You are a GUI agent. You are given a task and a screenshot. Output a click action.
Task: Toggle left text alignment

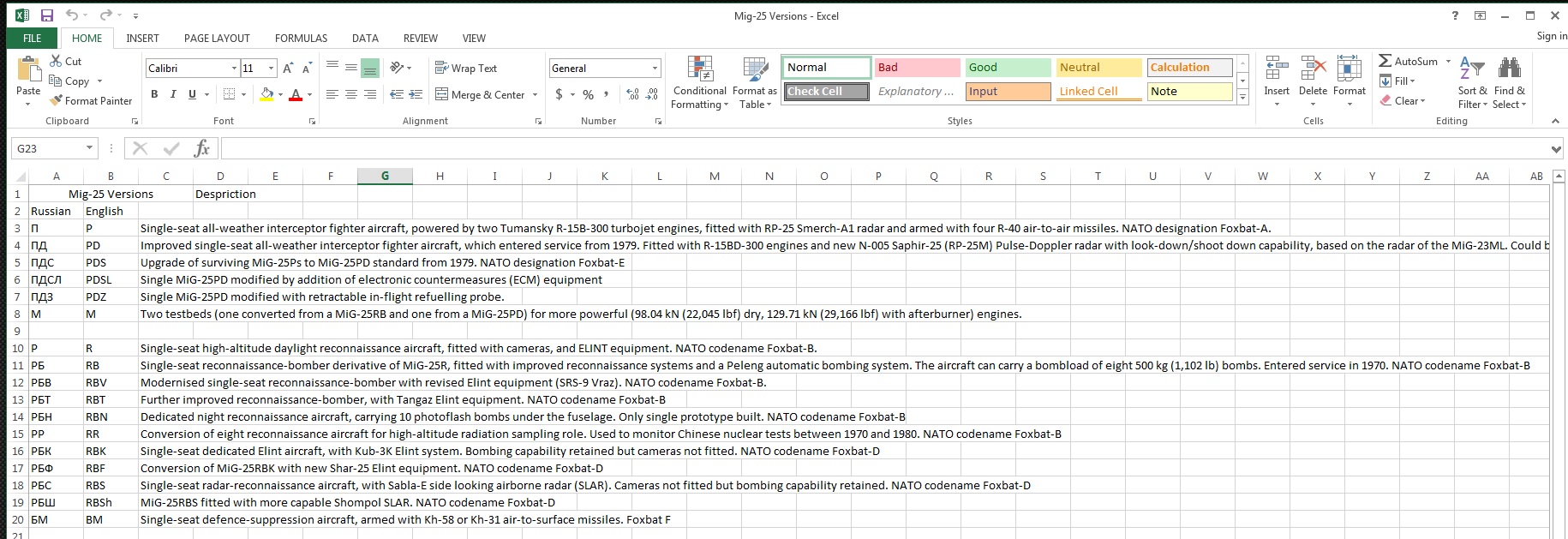click(x=332, y=94)
